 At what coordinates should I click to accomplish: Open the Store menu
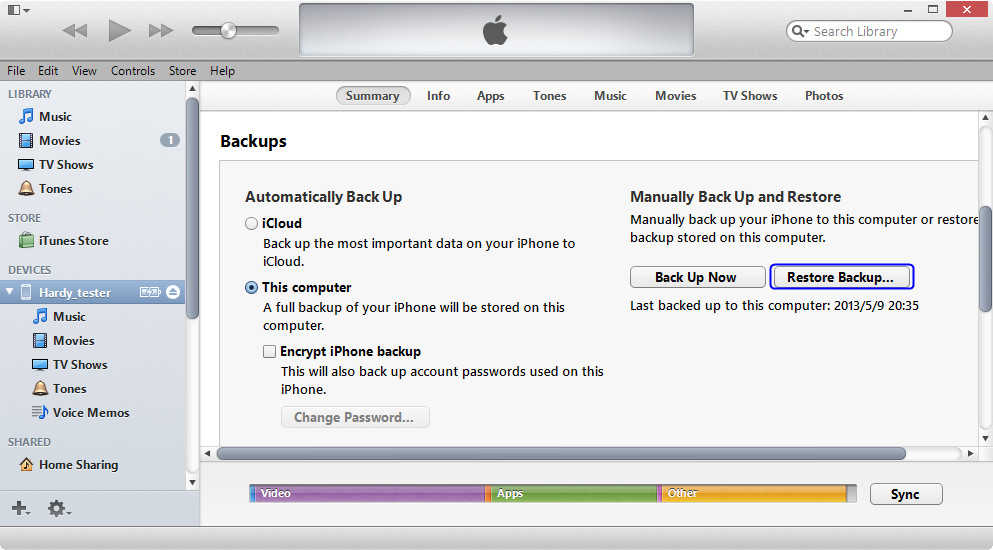click(x=182, y=70)
